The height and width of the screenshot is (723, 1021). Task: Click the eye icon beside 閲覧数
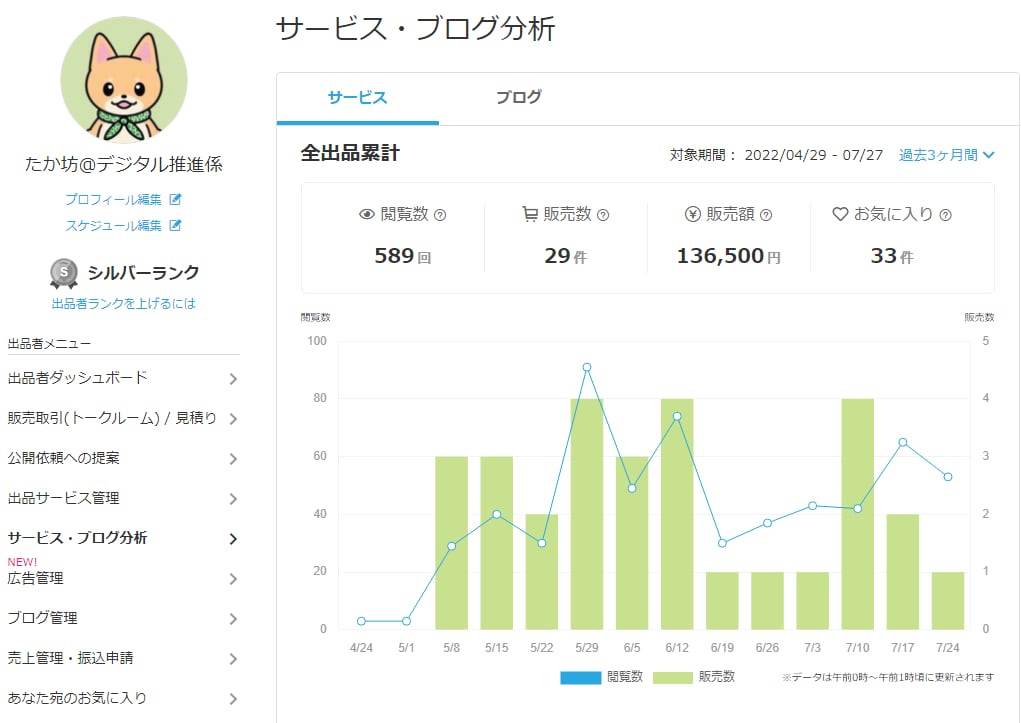(367, 214)
